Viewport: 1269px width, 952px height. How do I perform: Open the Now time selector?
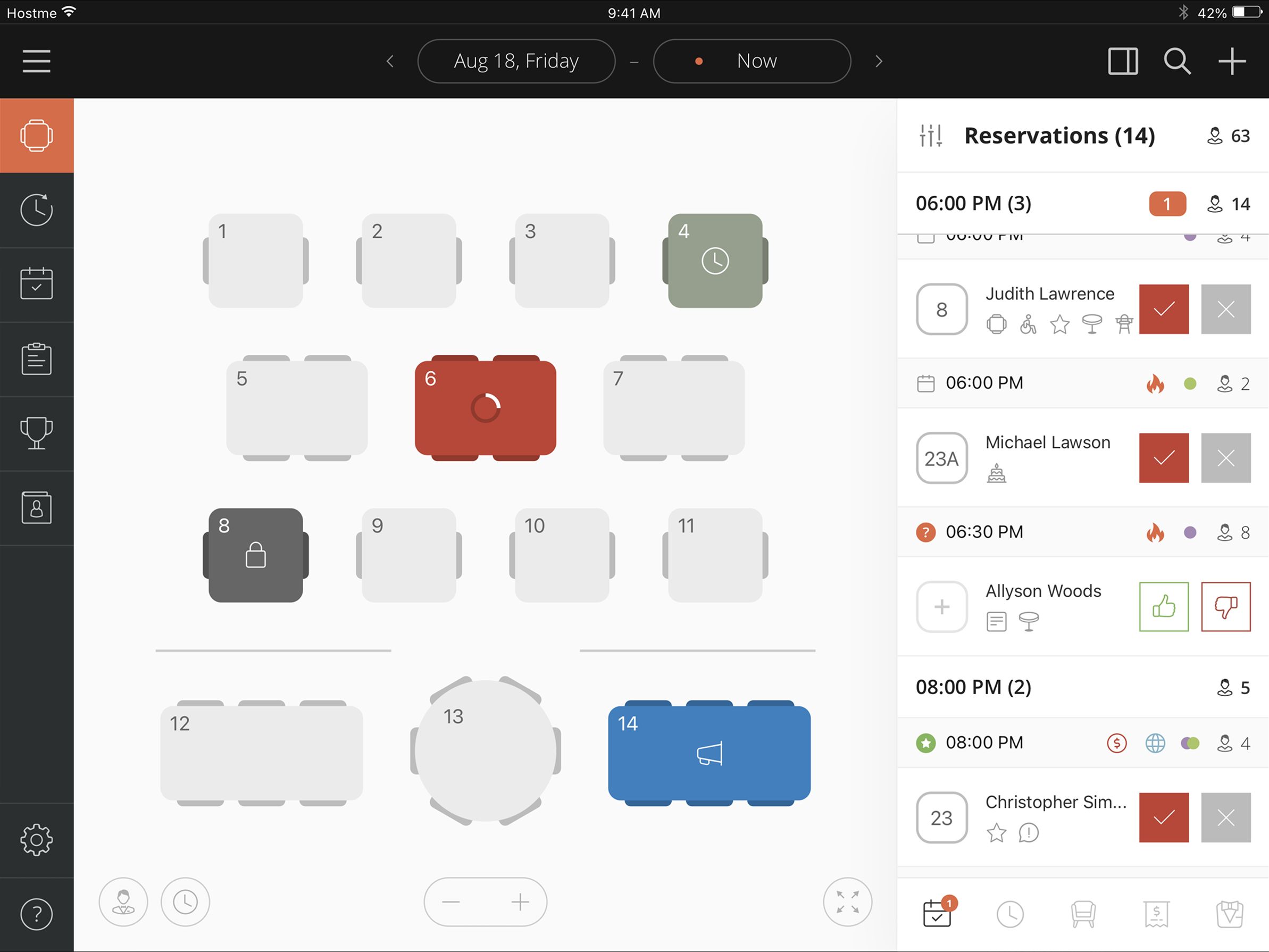coord(752,61)
